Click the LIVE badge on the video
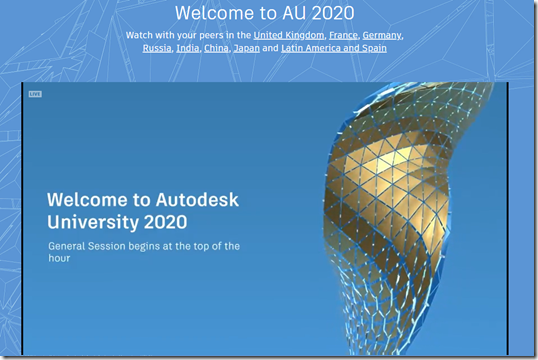 click(35, 94)
